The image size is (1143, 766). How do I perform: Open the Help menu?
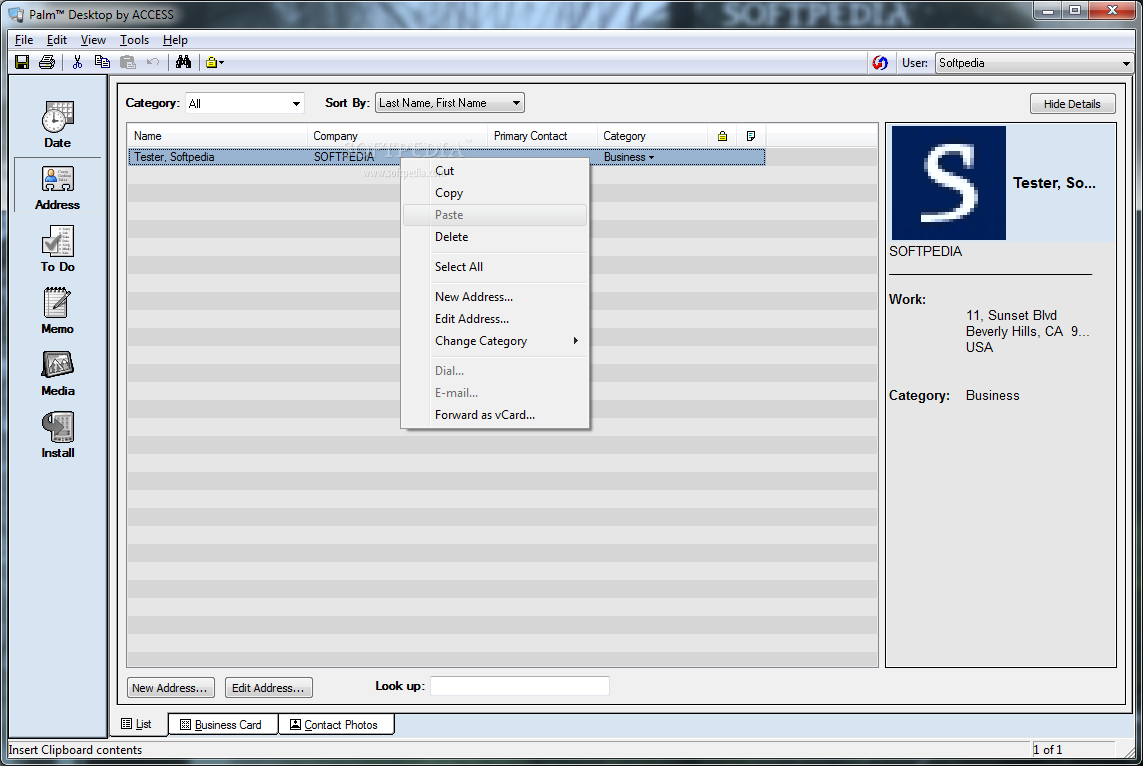coord(175,40)
